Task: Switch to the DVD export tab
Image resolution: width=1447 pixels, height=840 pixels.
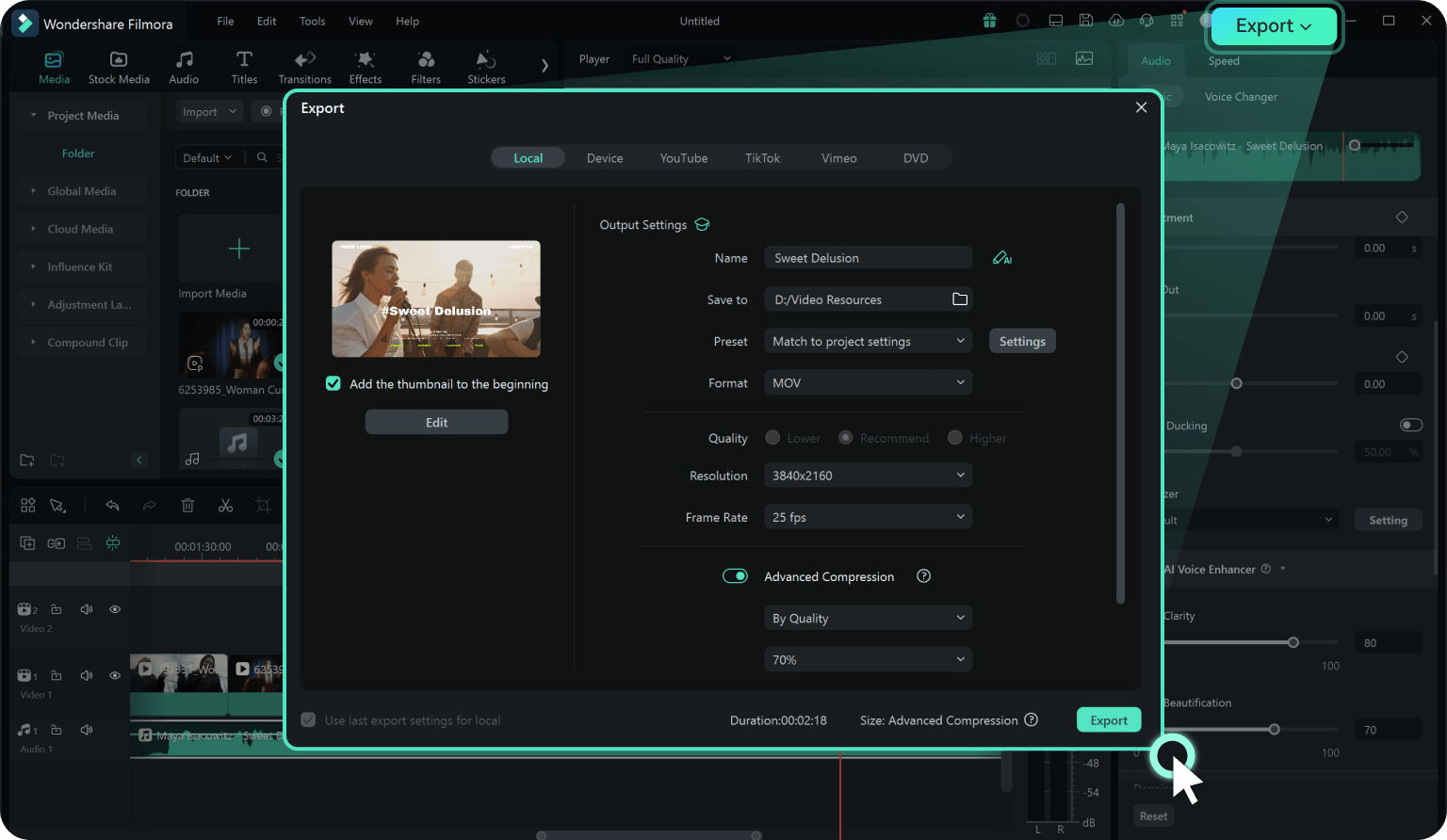Action: tap(916, 157)
